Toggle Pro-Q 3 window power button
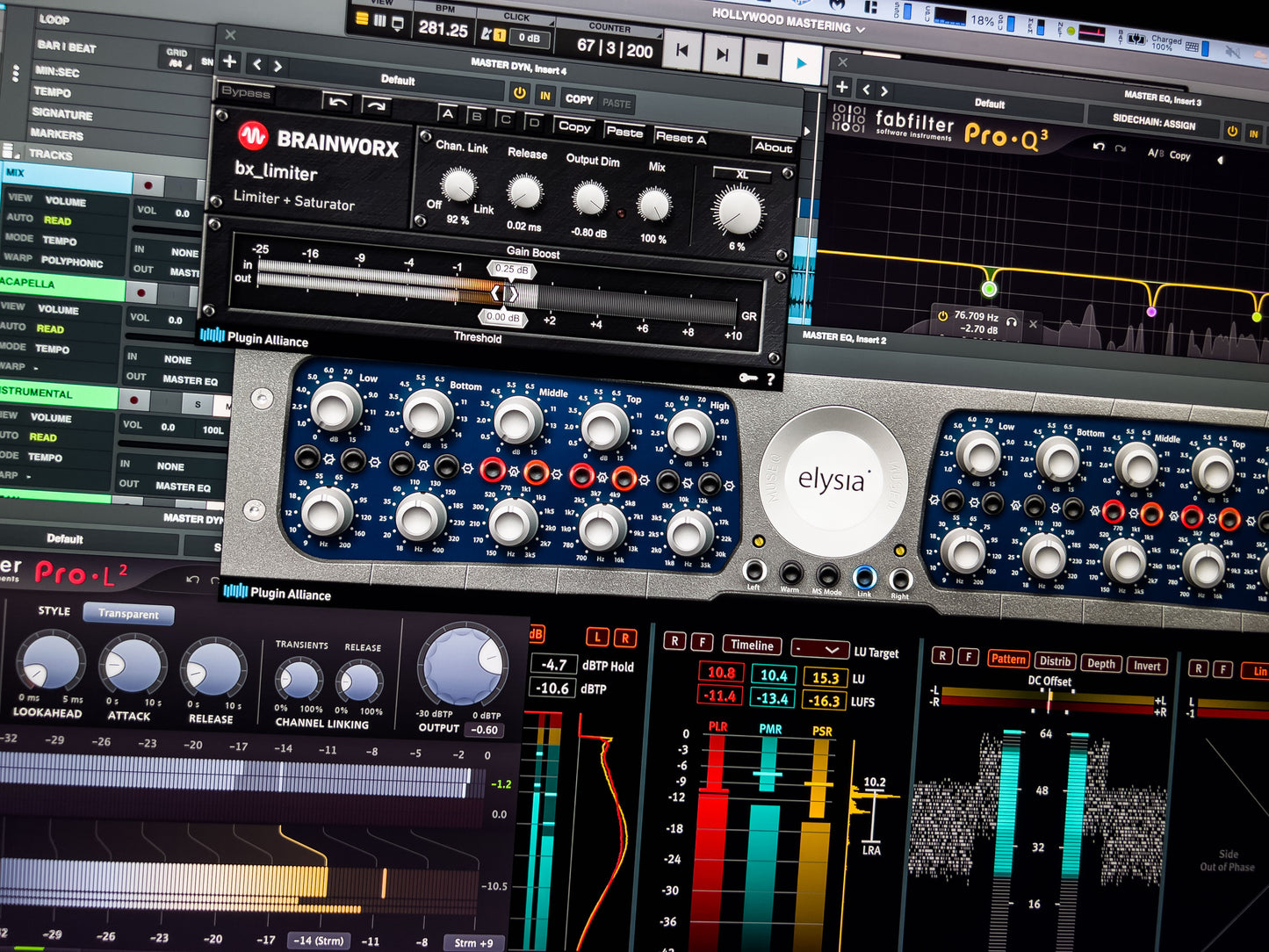The height and width of the screenshot is (952, 1269). click(1233, 132)
